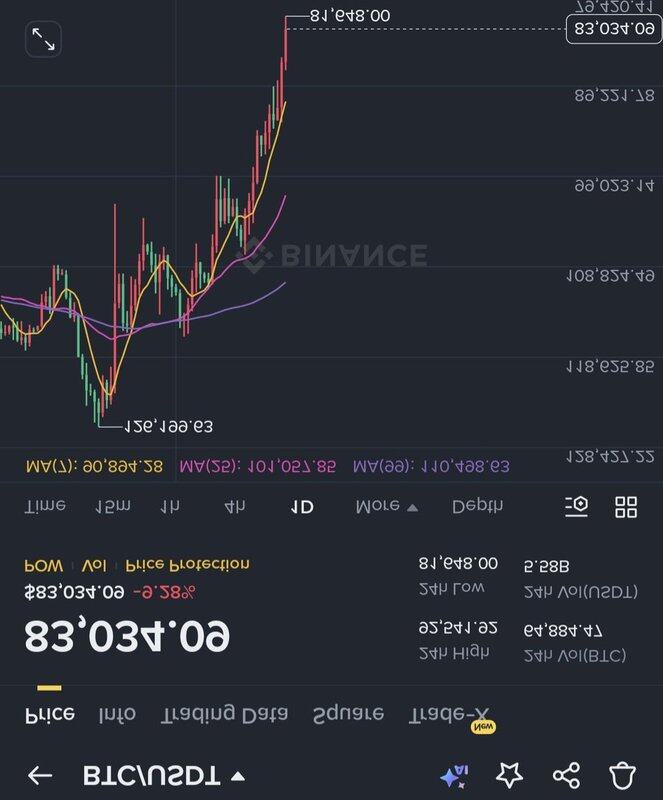Click the 83,034.09 price marker on chart axis
Image resolution: width=663 pixels, height=800 pixels.
612,29
